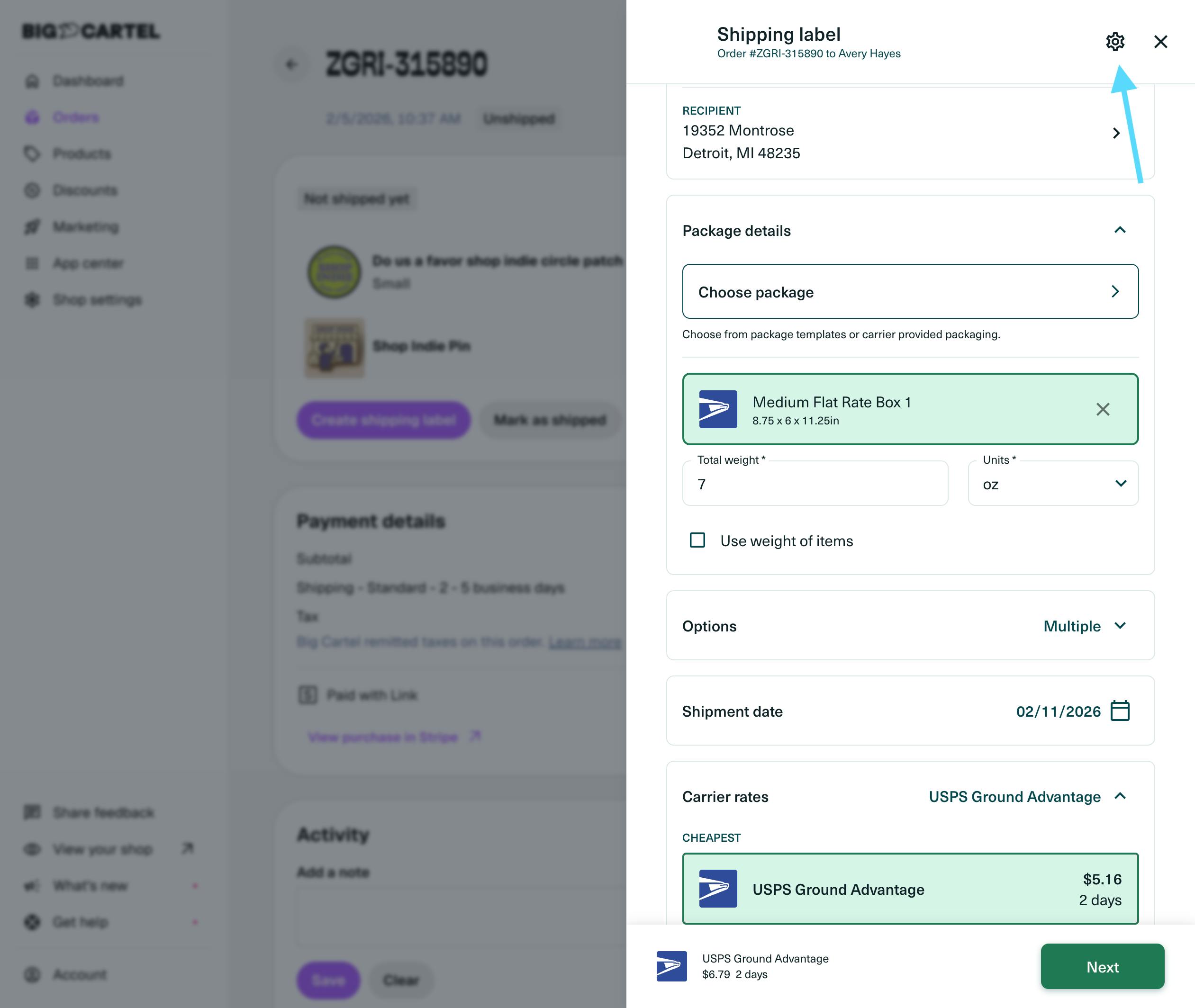Open the Units oz dropdown
The width and height of the screenshot is (1195, 1008).
(1053, 484)
